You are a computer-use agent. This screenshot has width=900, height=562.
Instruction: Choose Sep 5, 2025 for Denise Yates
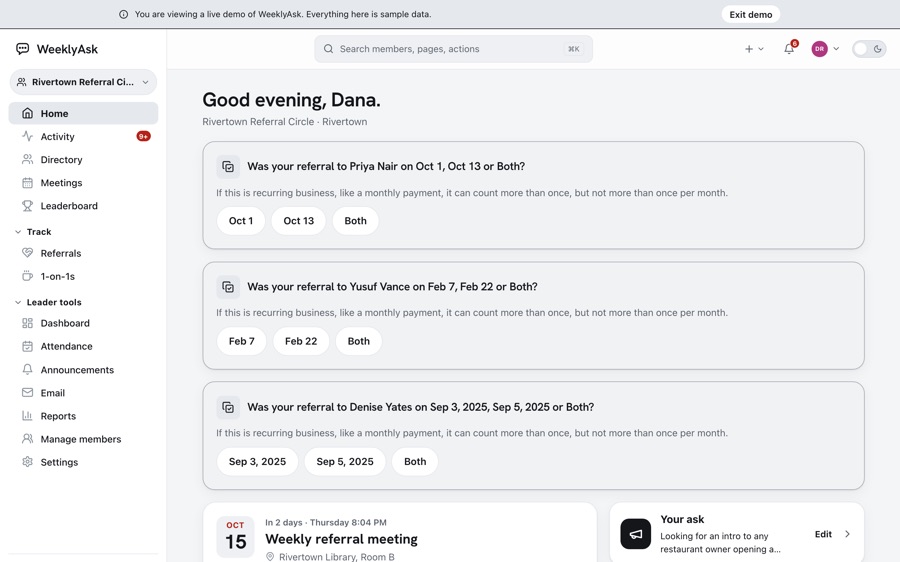tap(344, 462)
